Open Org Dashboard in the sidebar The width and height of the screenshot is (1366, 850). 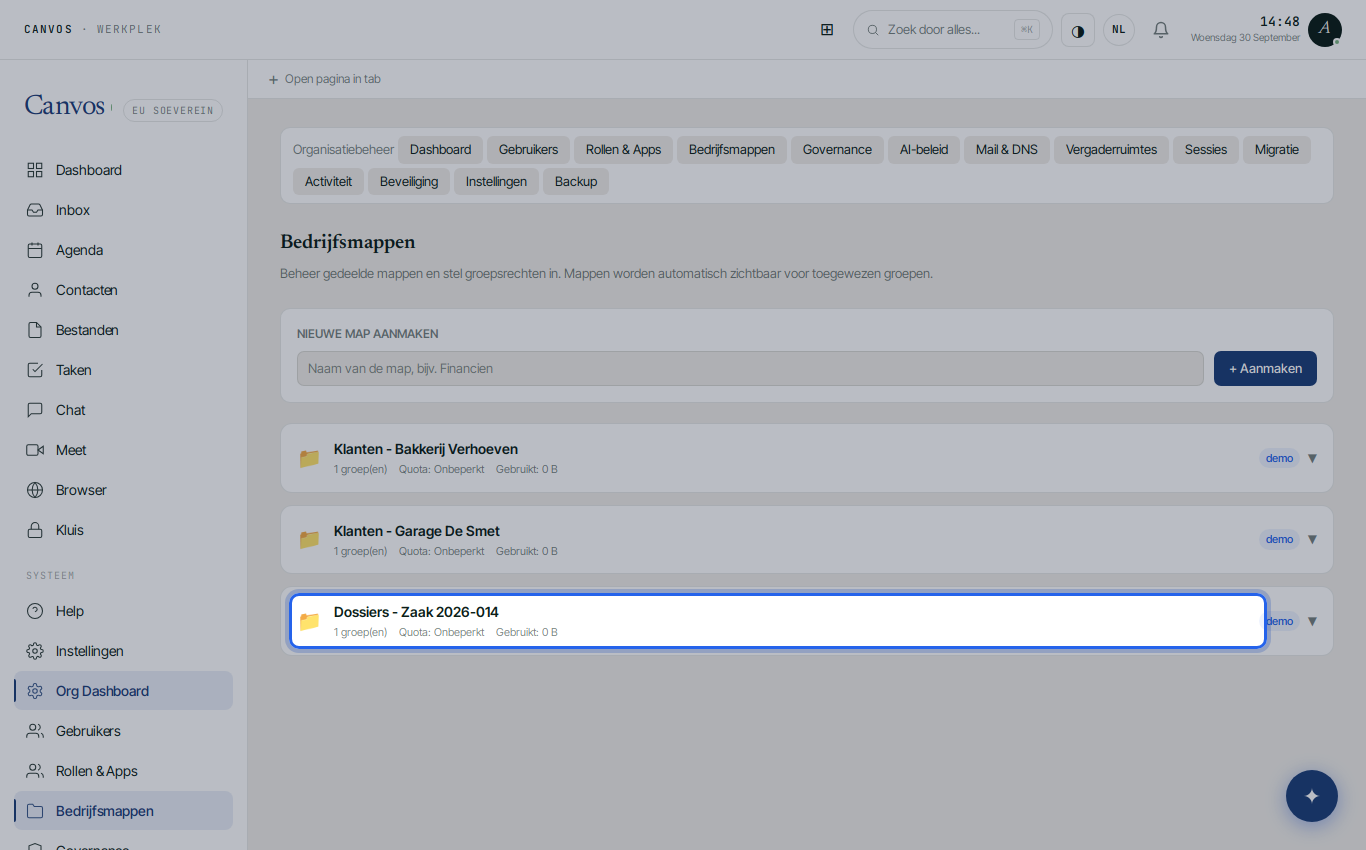pos(124,691)
